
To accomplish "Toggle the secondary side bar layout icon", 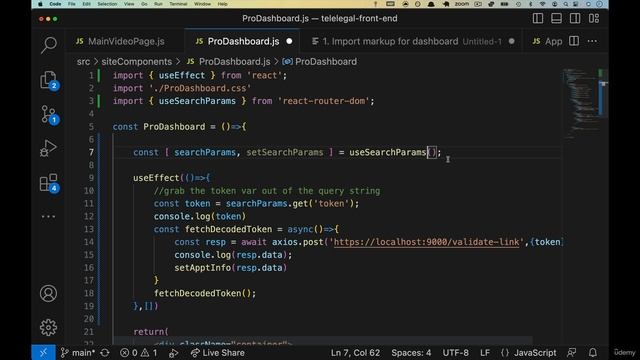I will 575,18.
